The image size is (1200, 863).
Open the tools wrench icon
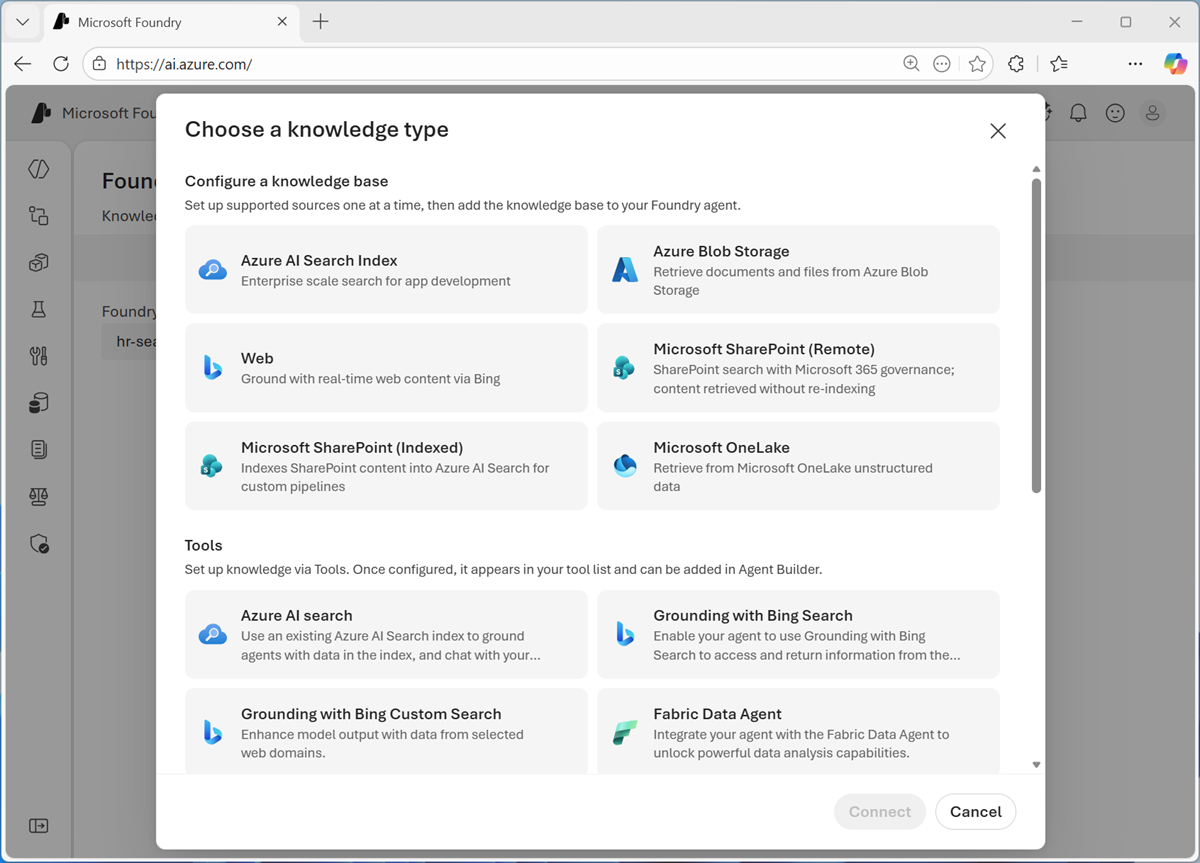coord(38,355)
